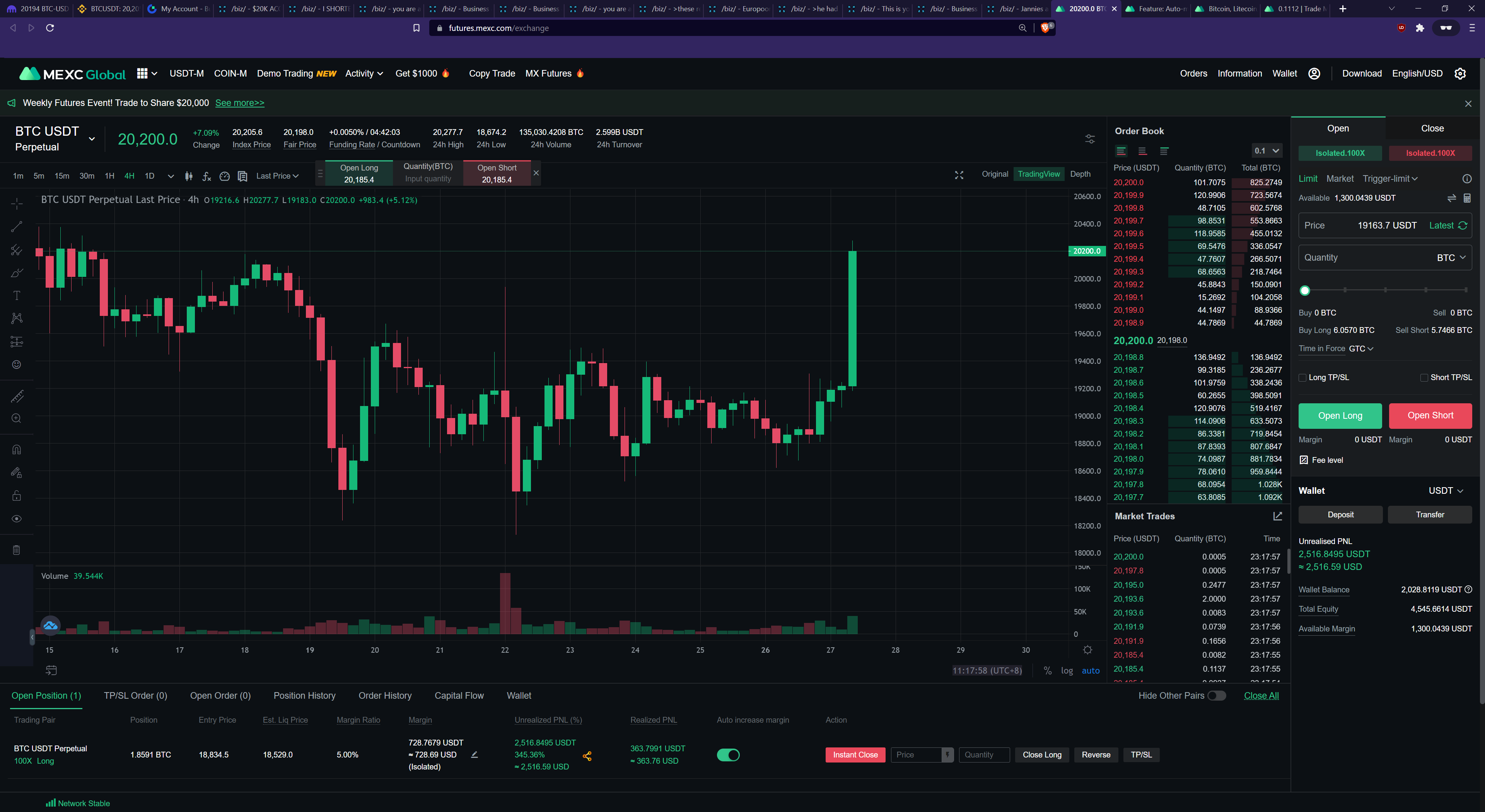Viewport: 1485px width, 812px height.
Task: Open the indicators fx menu
Action: tap(207, 176)
